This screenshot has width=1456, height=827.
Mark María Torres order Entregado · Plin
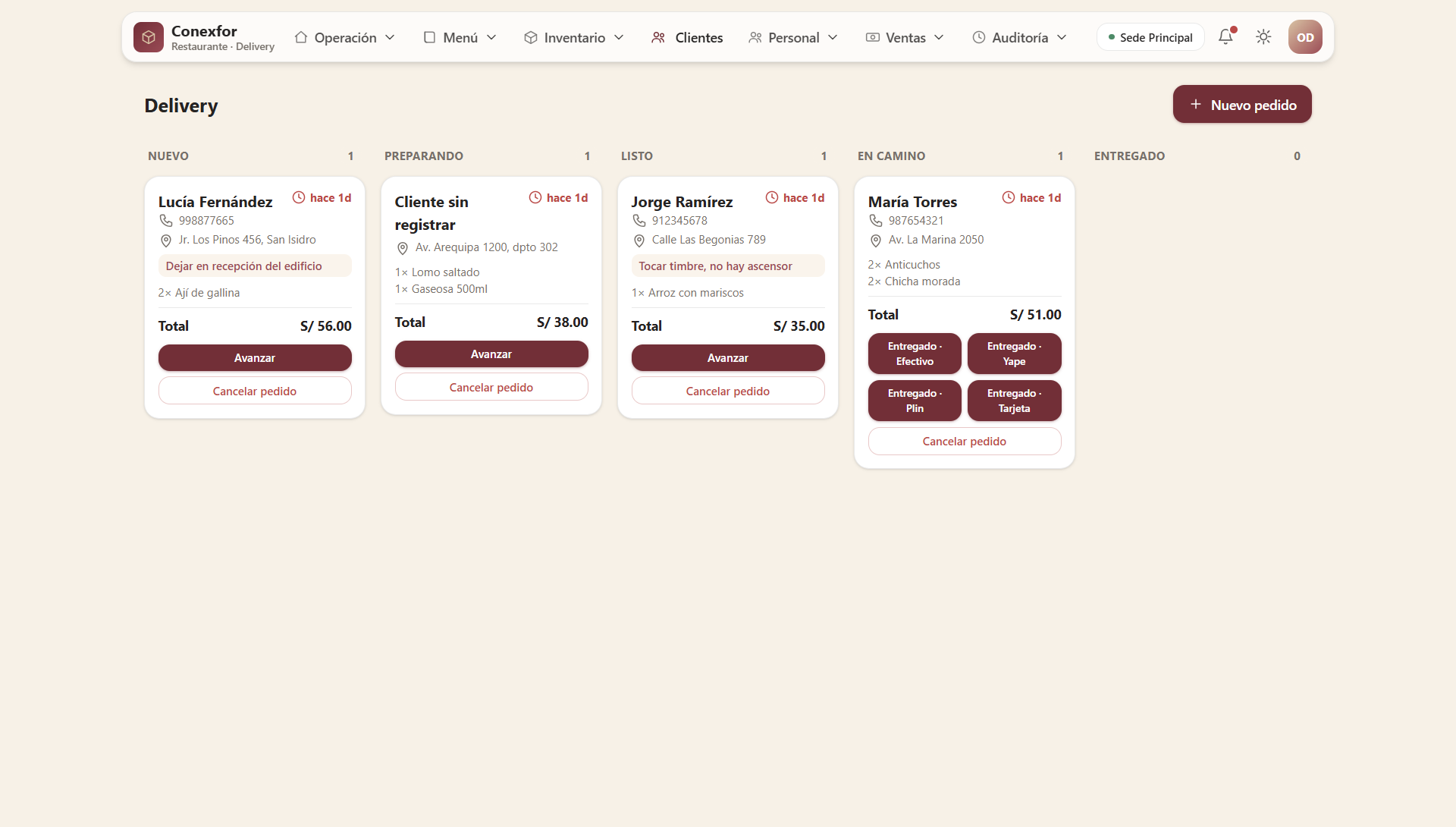click(x=915, y=401)
